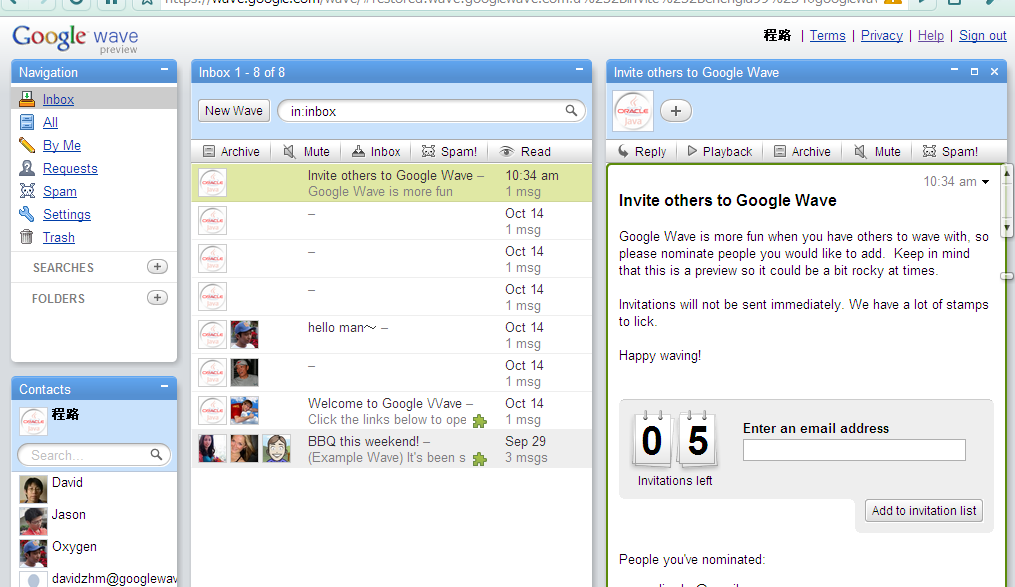
Task: Click the Oracle Java participant avatar in wave
Action: [633, 111]
